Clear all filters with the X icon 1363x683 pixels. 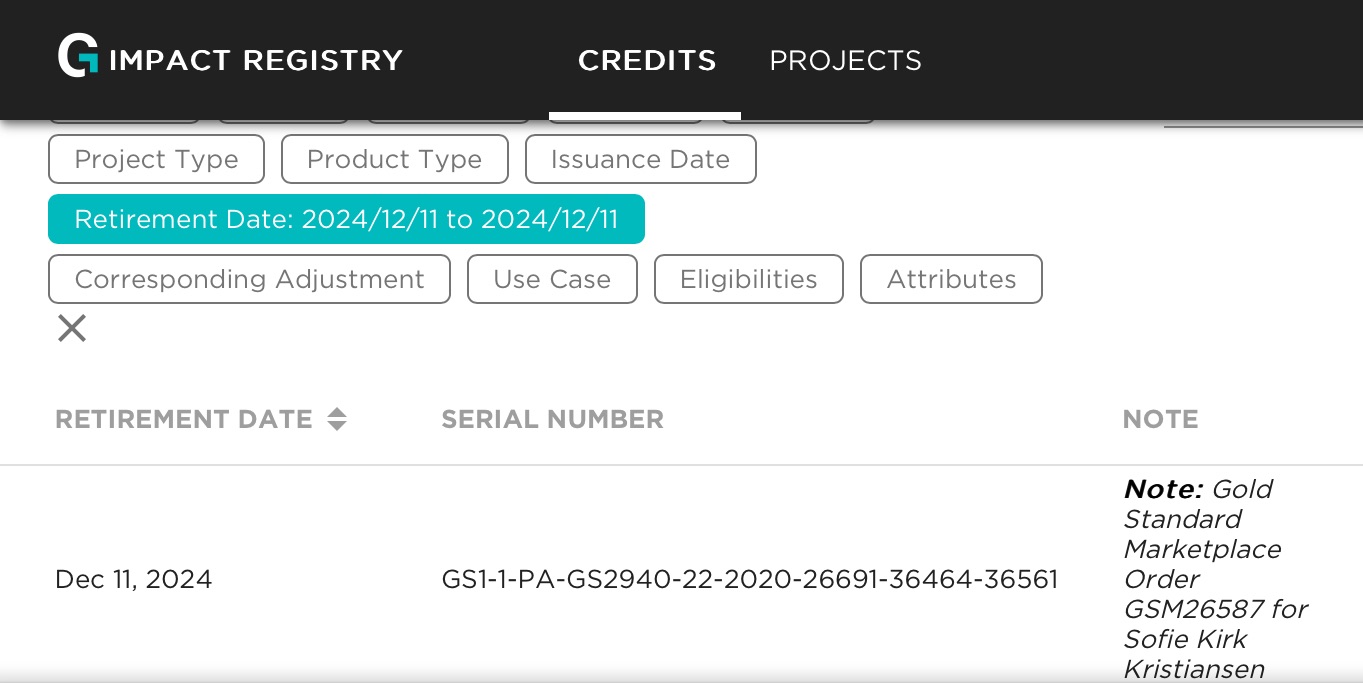coord(72,328)
